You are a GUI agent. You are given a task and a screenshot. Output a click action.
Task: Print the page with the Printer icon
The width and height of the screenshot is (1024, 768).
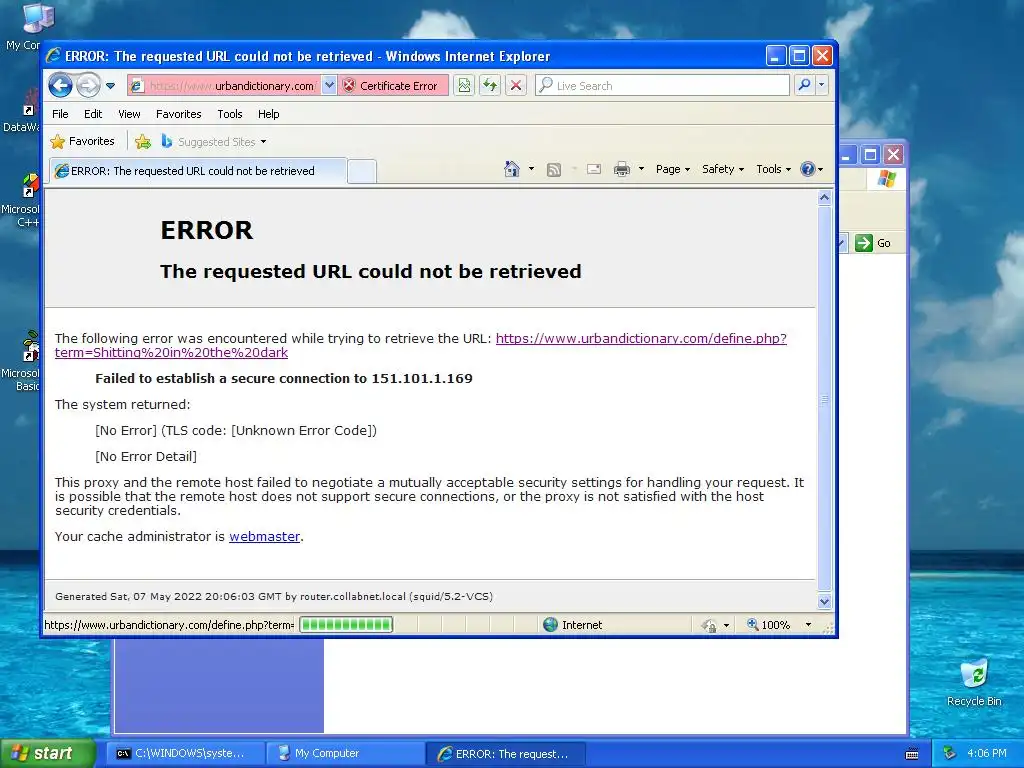pyautogui.click(x=622, y=169)
